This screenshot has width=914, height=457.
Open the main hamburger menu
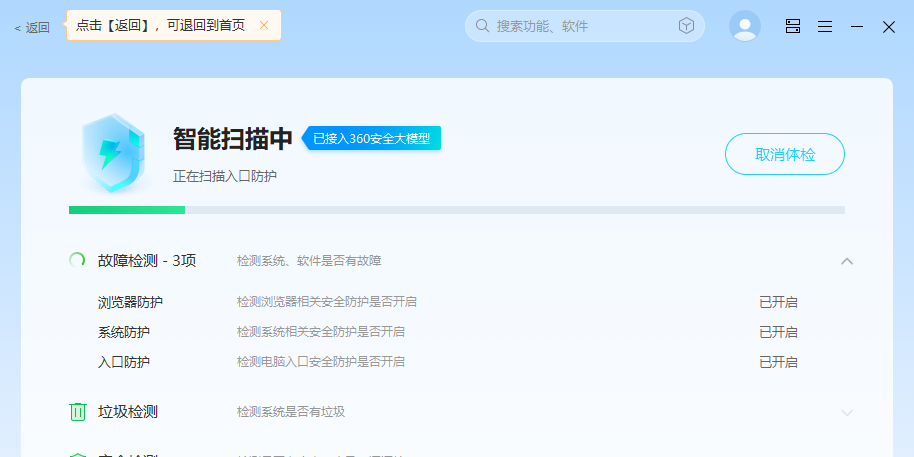point(824,27)
